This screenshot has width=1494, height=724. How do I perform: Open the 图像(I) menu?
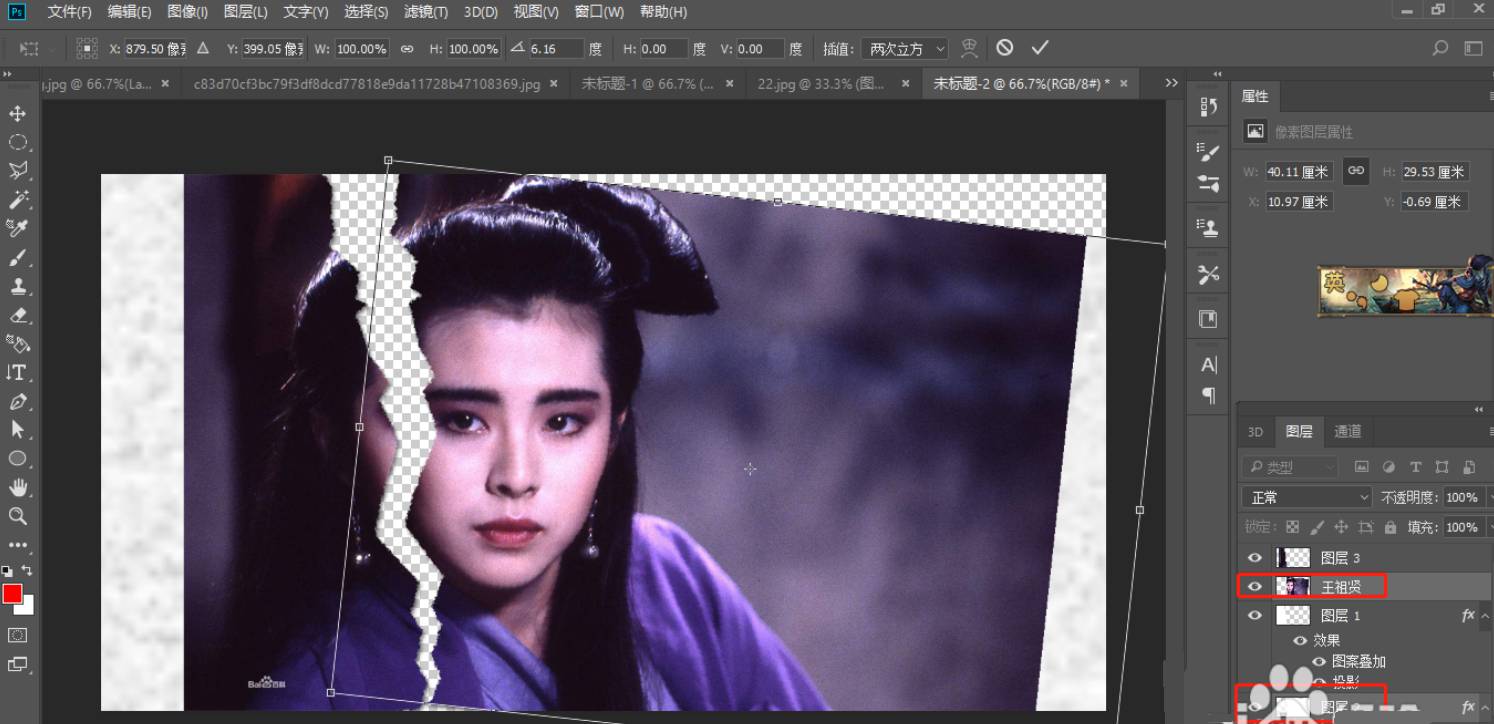click(x=187, y=12)
